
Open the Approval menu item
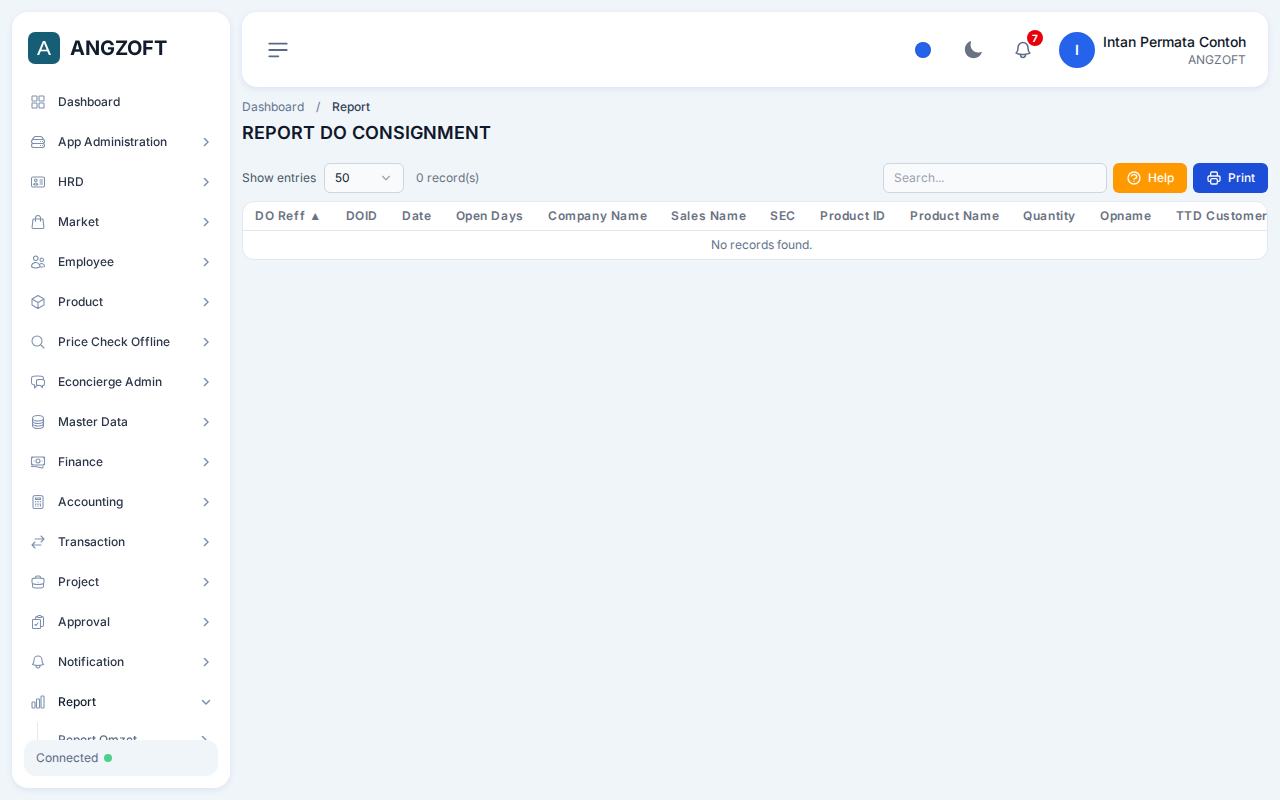coord(121,622)
